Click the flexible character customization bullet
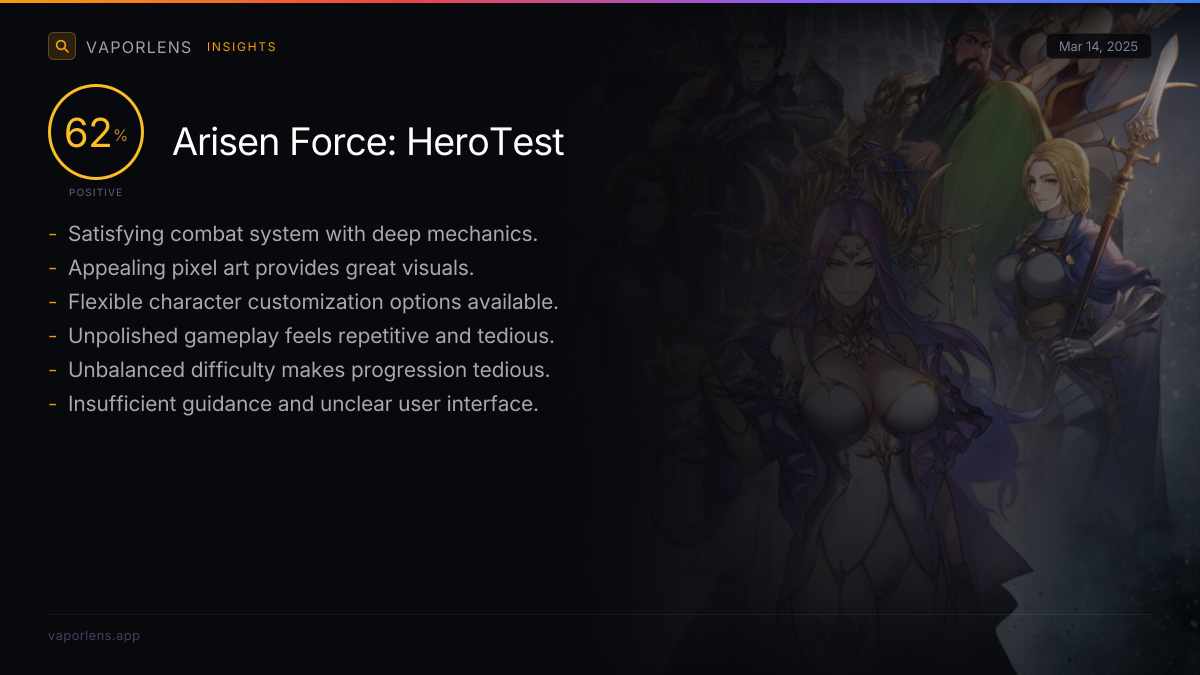The image size is (1200, 675). pos(313,302)
